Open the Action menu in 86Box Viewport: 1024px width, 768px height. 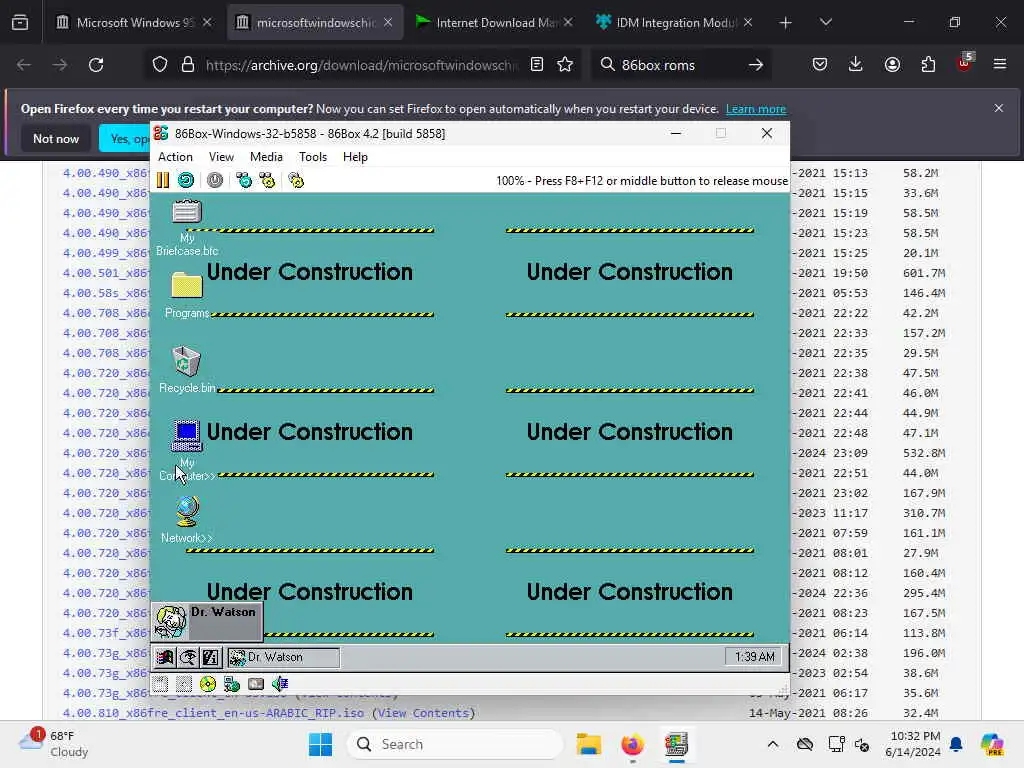point(175,157)
